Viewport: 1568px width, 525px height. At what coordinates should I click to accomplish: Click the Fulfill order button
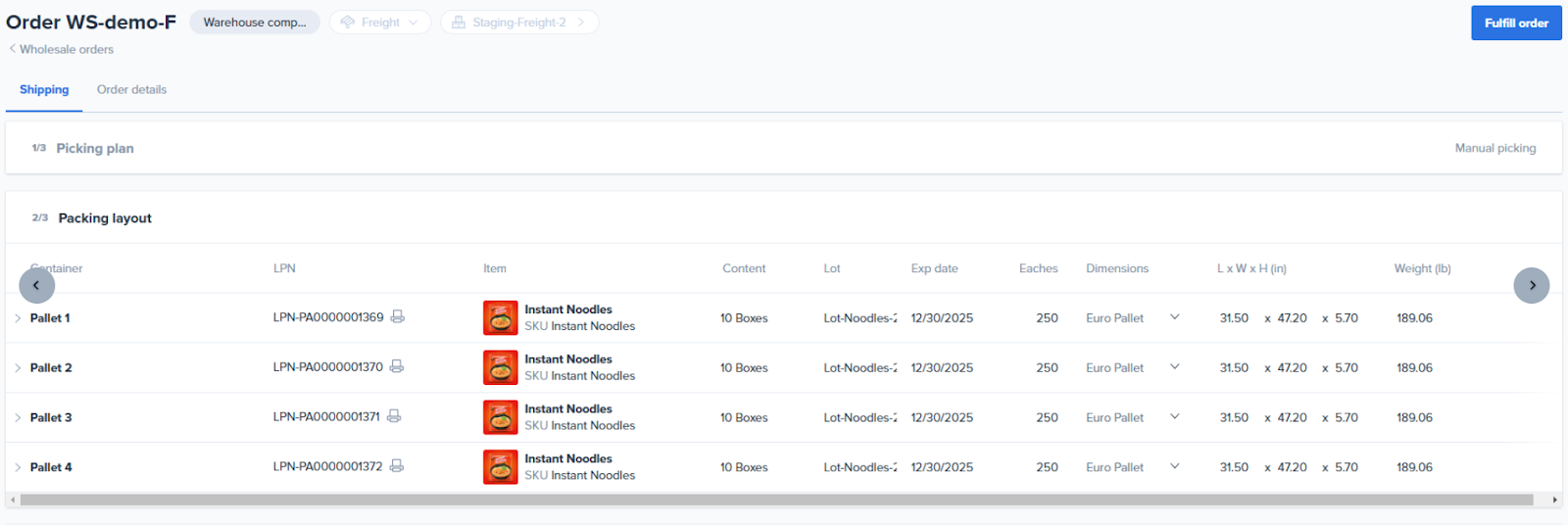pyautogui.click(x=1515, y=23)
